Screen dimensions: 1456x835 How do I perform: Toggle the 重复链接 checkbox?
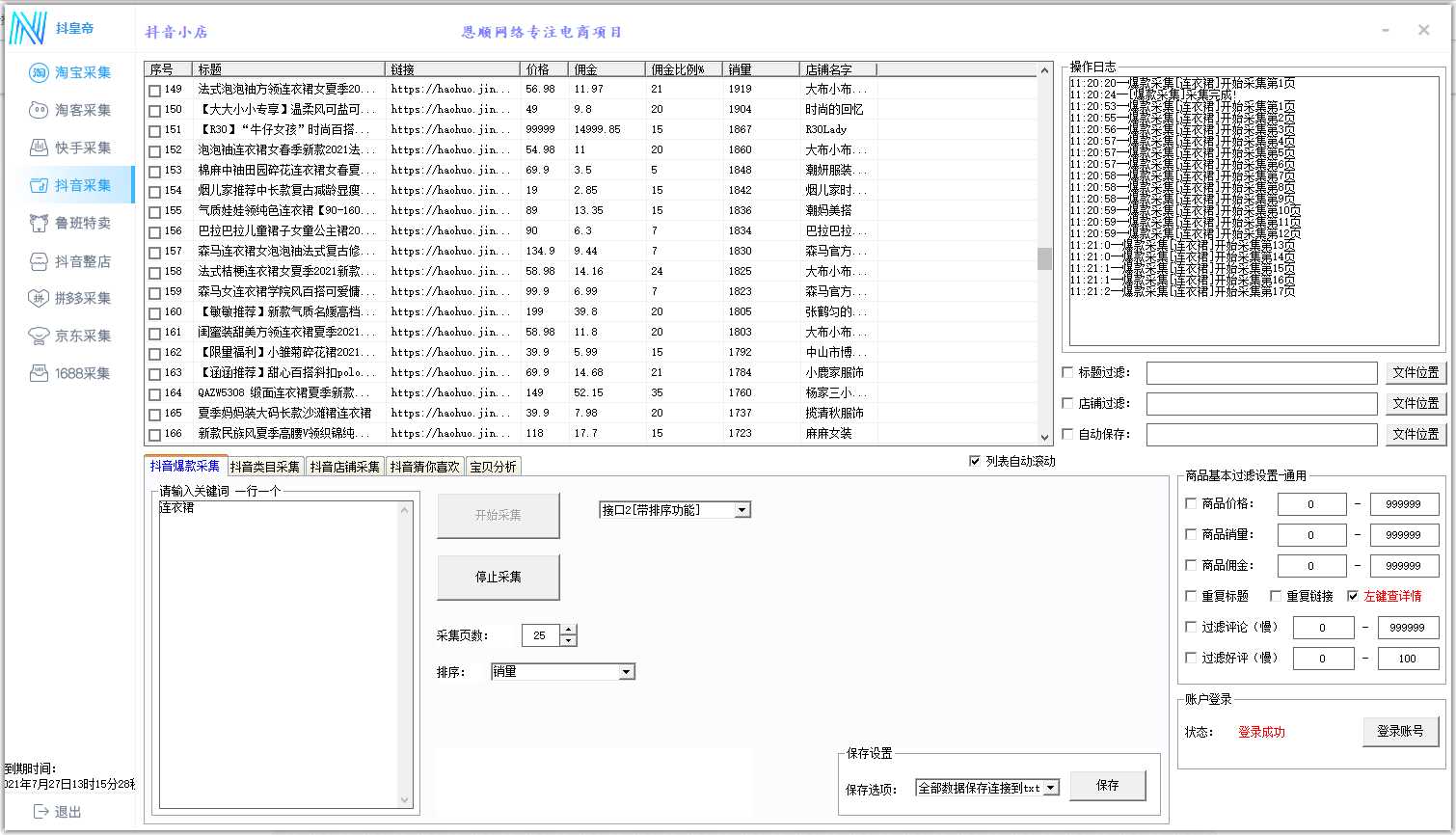(x=1276, y=596)
